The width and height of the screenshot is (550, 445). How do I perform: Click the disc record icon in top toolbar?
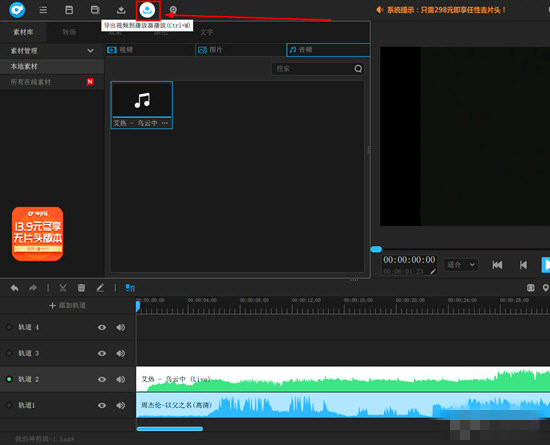pos(173,10)
